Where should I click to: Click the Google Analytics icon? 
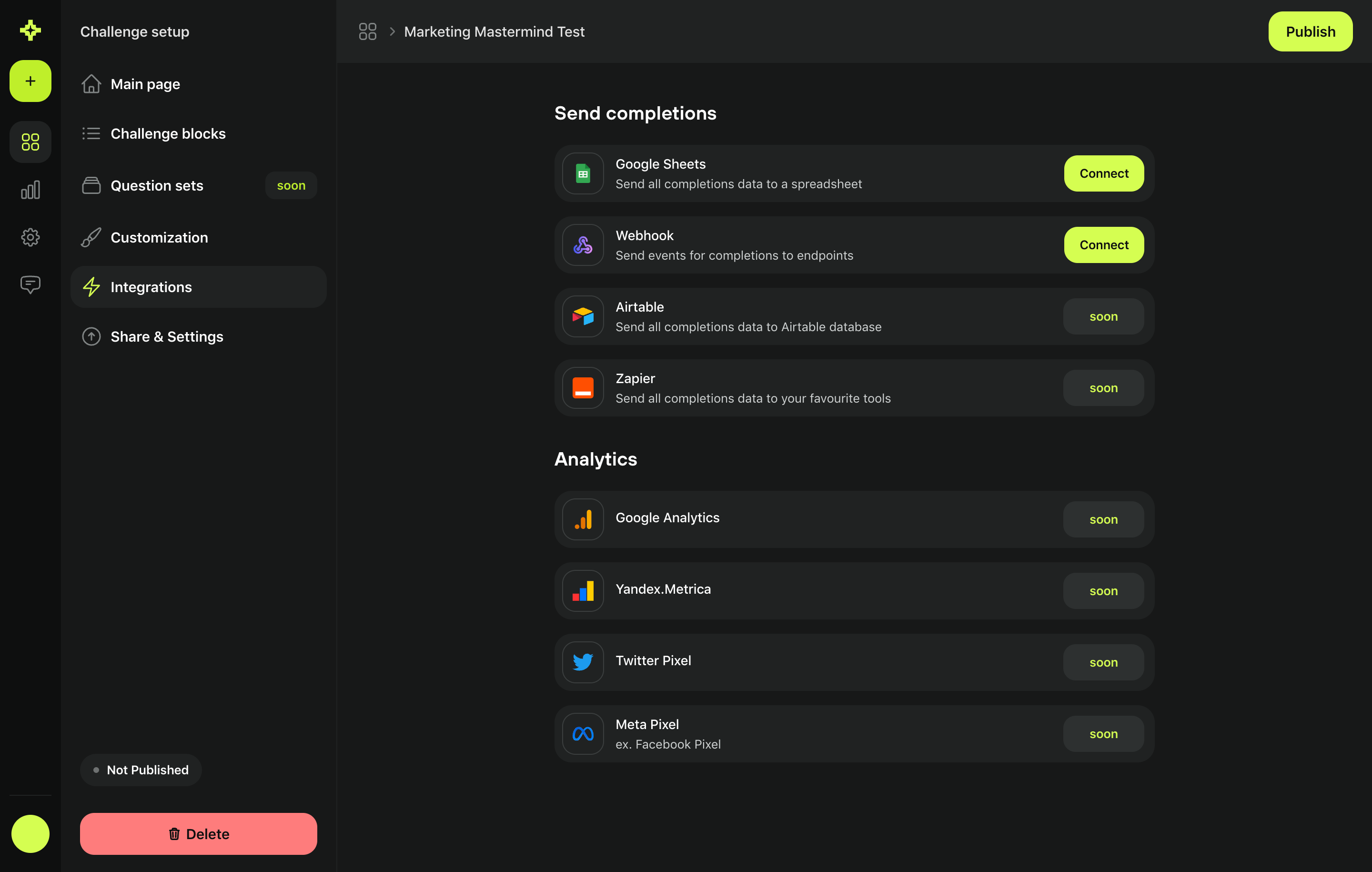click(x=583, y=519)
